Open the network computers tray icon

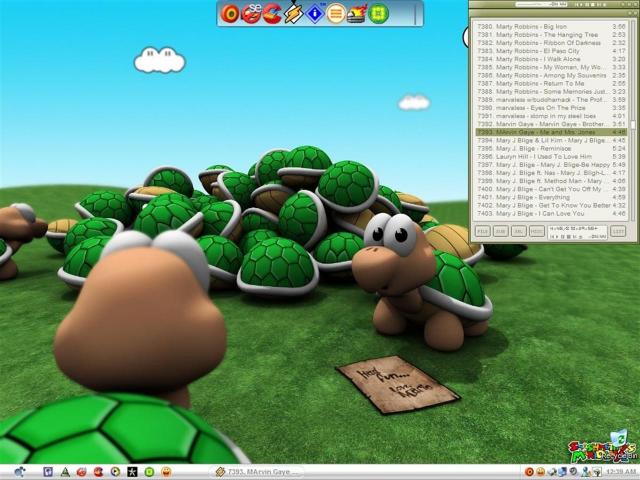(x=562, y=472)
